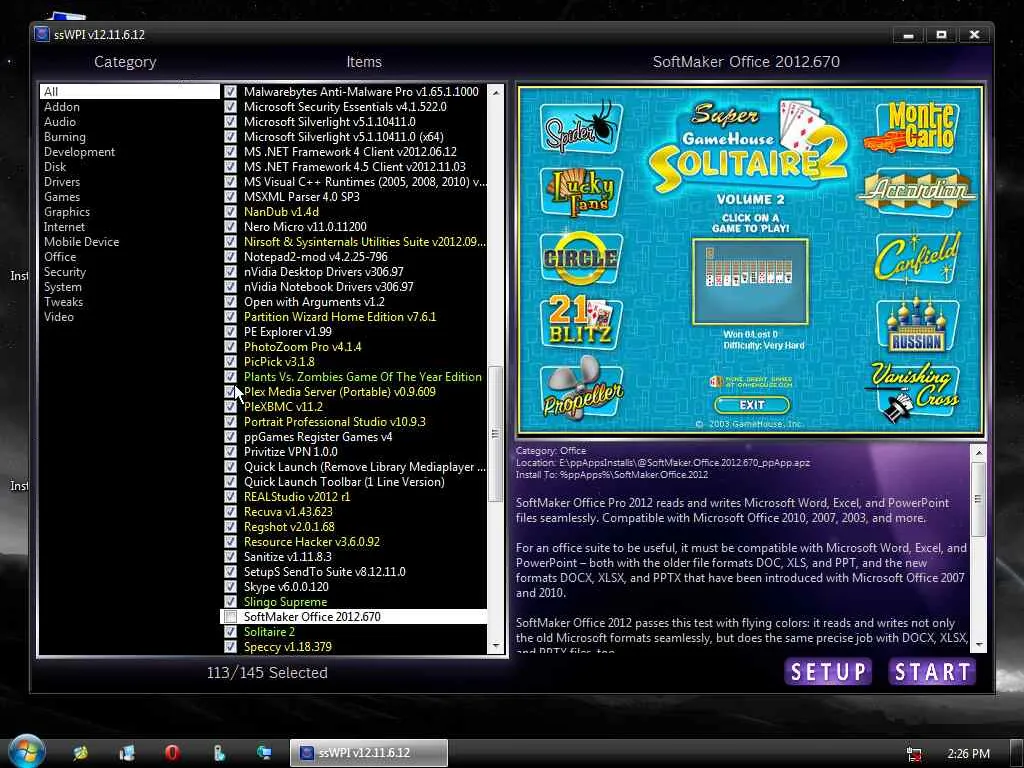
Task: Select PE Explorer v1.99 item
Action: 287,332
